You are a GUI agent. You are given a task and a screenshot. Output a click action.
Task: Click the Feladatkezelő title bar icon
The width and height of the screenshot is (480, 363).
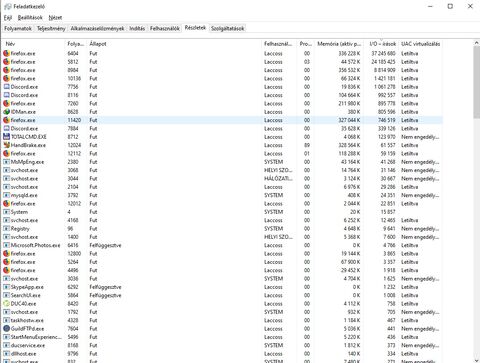[8, 6]
